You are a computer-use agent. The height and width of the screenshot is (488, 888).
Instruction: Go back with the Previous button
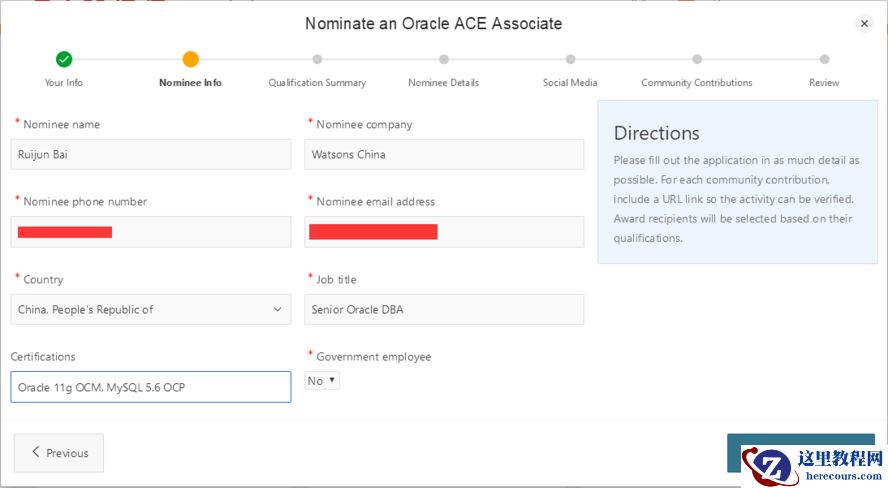pos(59,453)
